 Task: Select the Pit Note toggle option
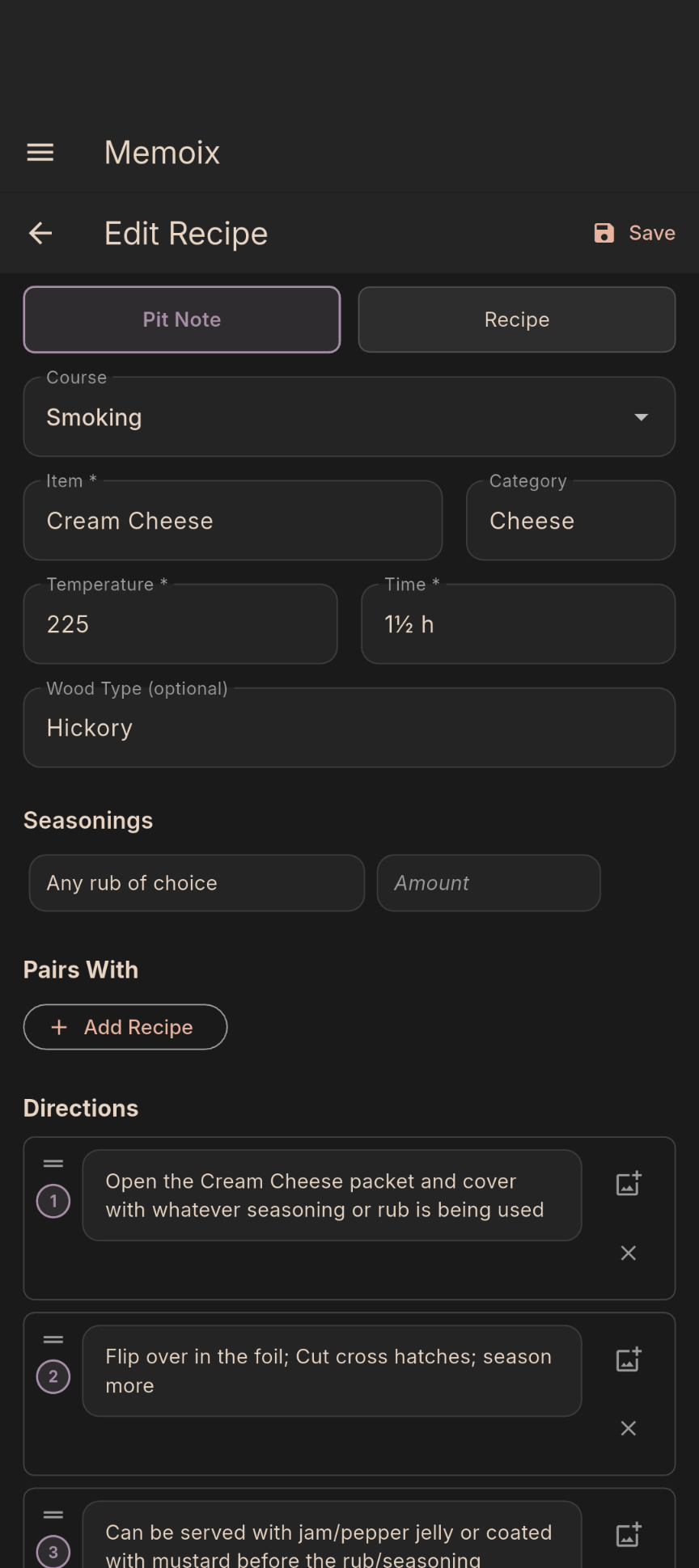[181, 319]
